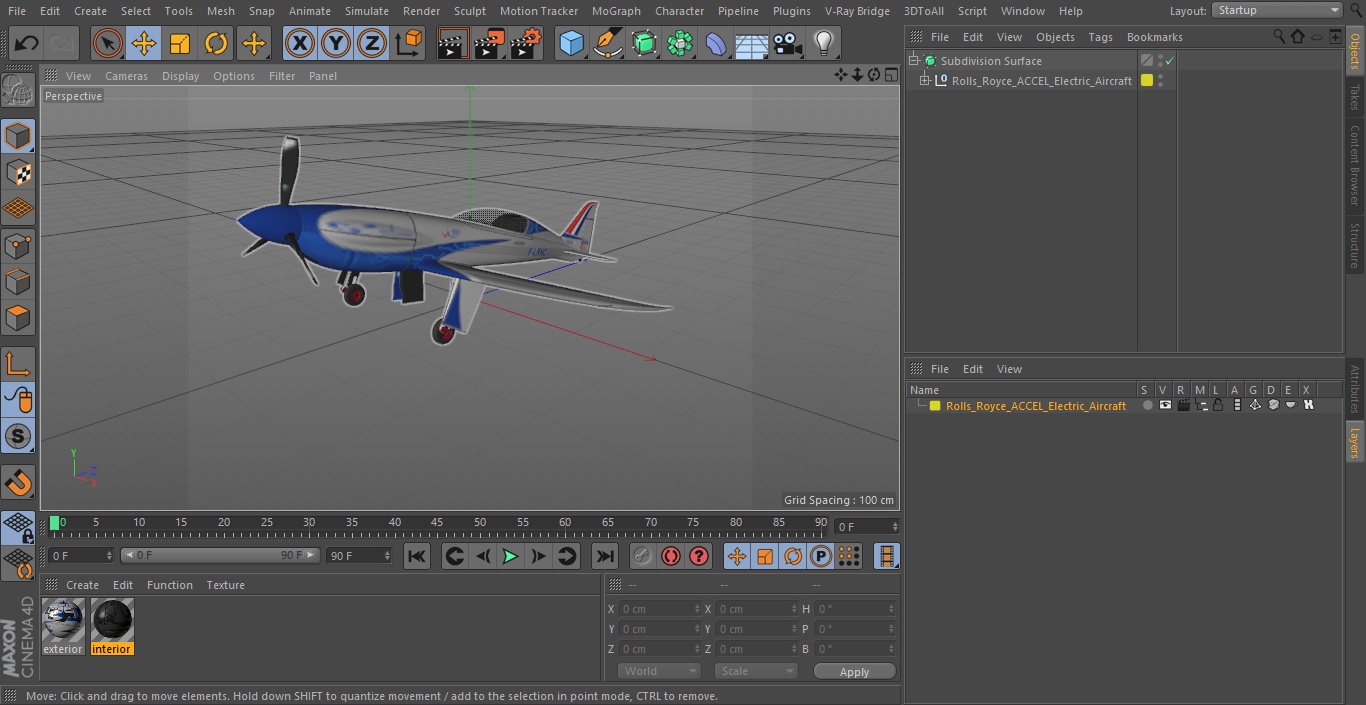Toggle viewport Solo S icon
Screen dimensions: 1366x705
coord(18,436)
